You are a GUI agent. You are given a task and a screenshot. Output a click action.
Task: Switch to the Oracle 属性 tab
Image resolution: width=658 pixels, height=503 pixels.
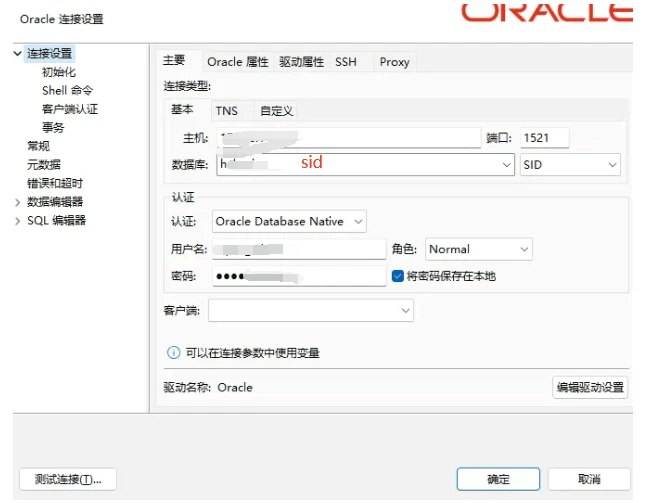(x=238, y=62)
